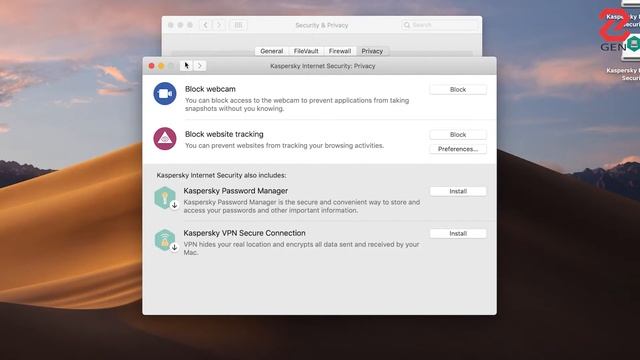Click the 'Kaspersky Internet Security: Privacy' window title
Image resolution: width=640 pixels, height=360 pixels.
(x=322, y=66)
